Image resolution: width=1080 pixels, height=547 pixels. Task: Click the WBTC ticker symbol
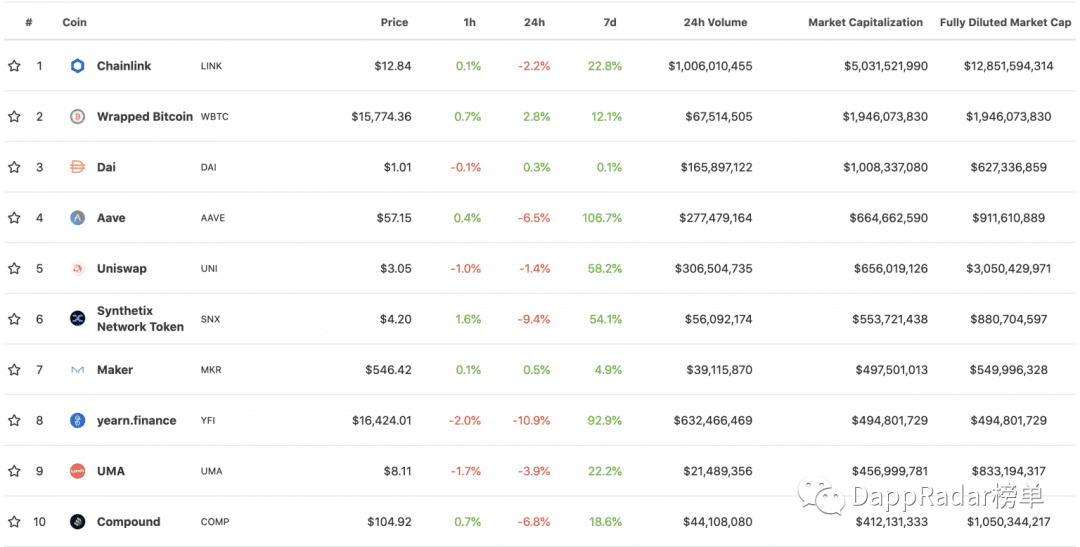[x=214, y=116]
